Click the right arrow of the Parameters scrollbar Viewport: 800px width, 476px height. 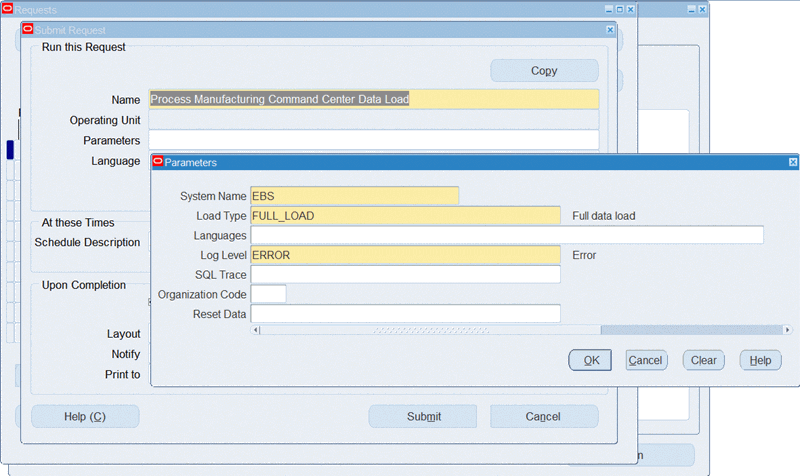788,330
